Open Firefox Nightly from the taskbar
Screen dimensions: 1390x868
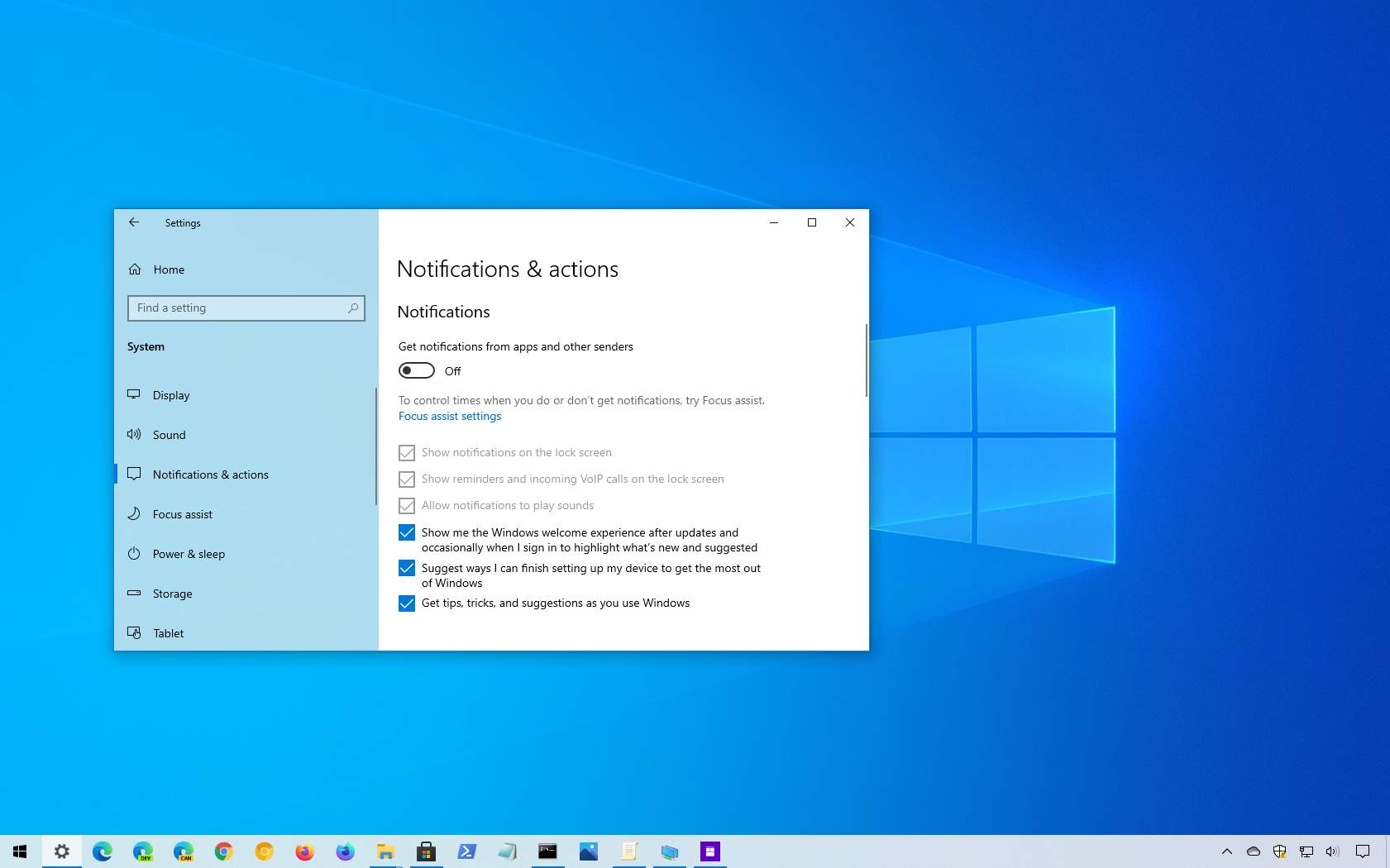[x=345, y=851]
